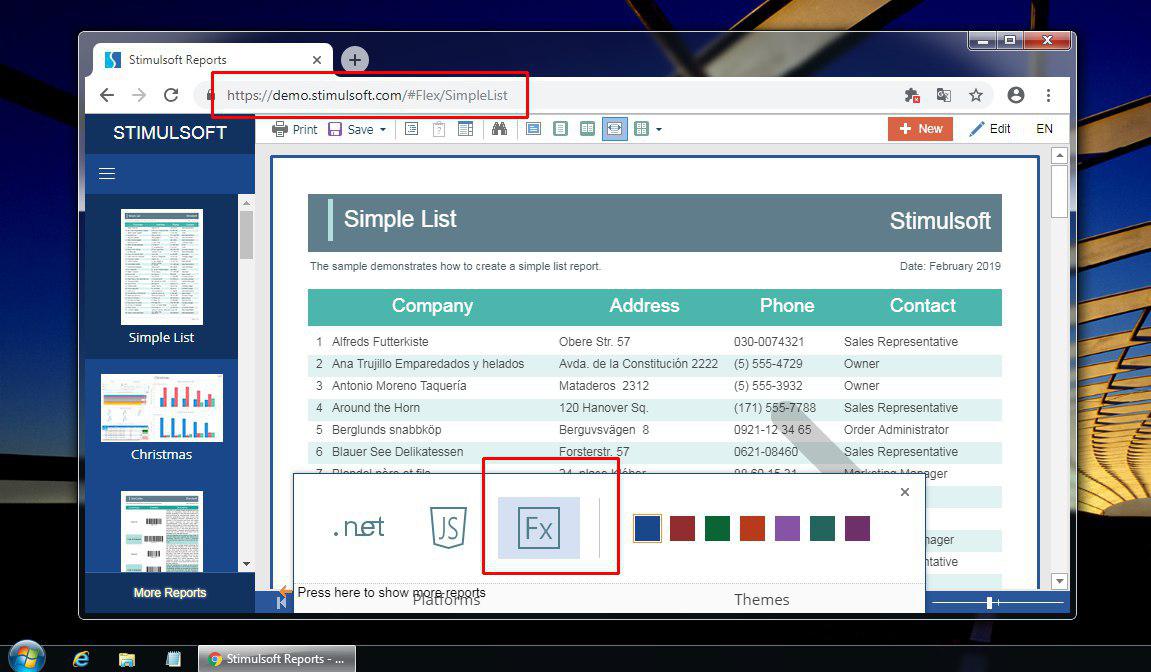Screen dimensions: 1151x672
Task: Click the Parameters page icon with question mark
Action: point(439,129)
